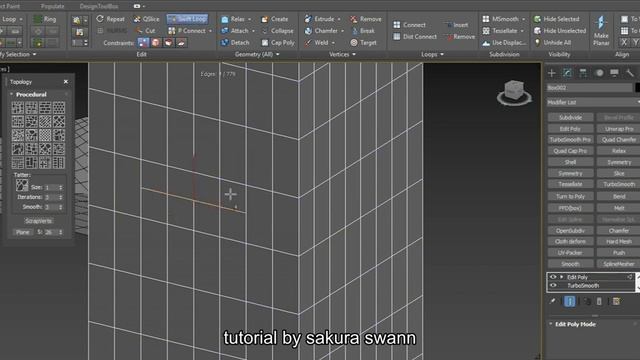The width and height of the screenshot is (640, 360).
Task: Click the Collapse tool
Action: [278, 31]
